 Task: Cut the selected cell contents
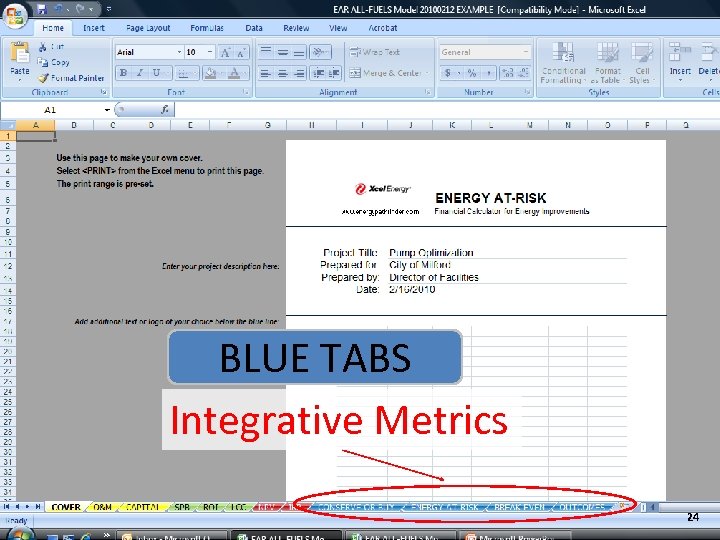coord(51,46)
